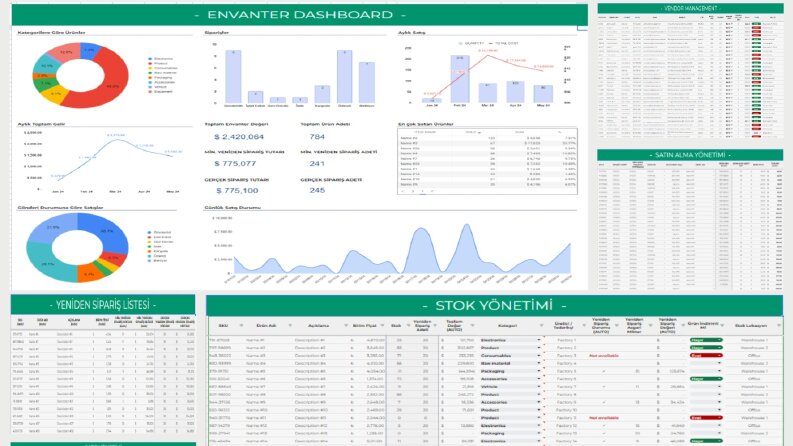Click the Description #2 cell in Stok Yönetimi table
This screenshot has width=793, height=446.
point(310,348)
